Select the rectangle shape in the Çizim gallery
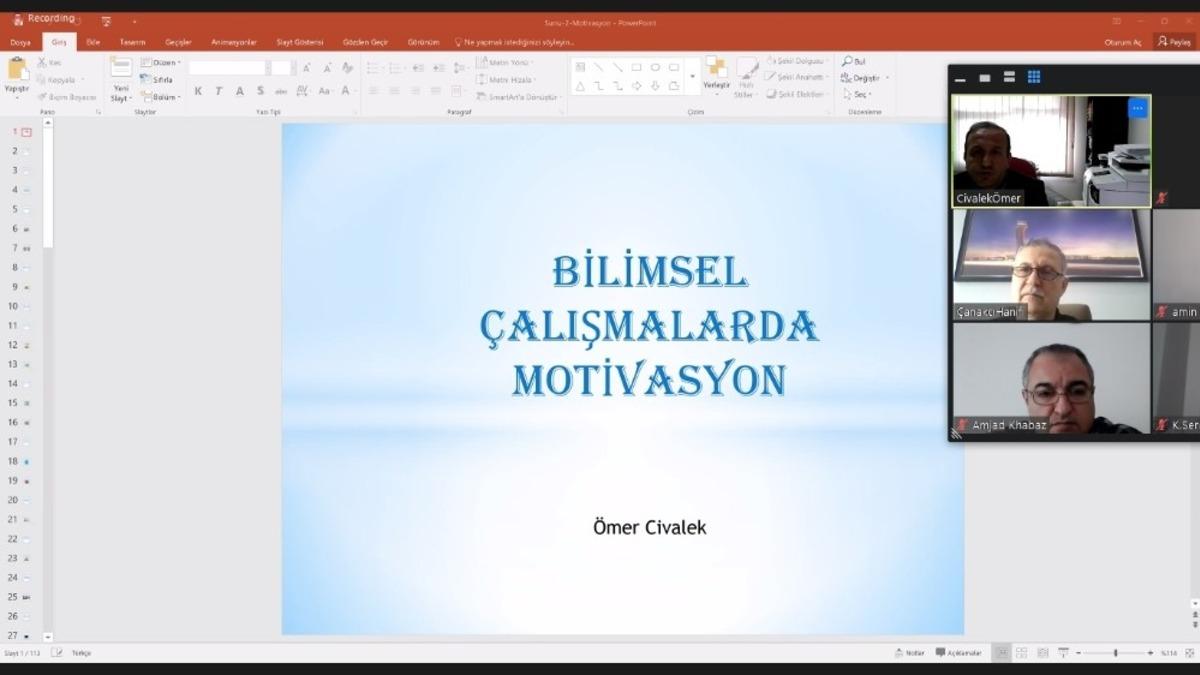Image resolution: width=1200 pixels, height=675 pixels. pos(636,67)
